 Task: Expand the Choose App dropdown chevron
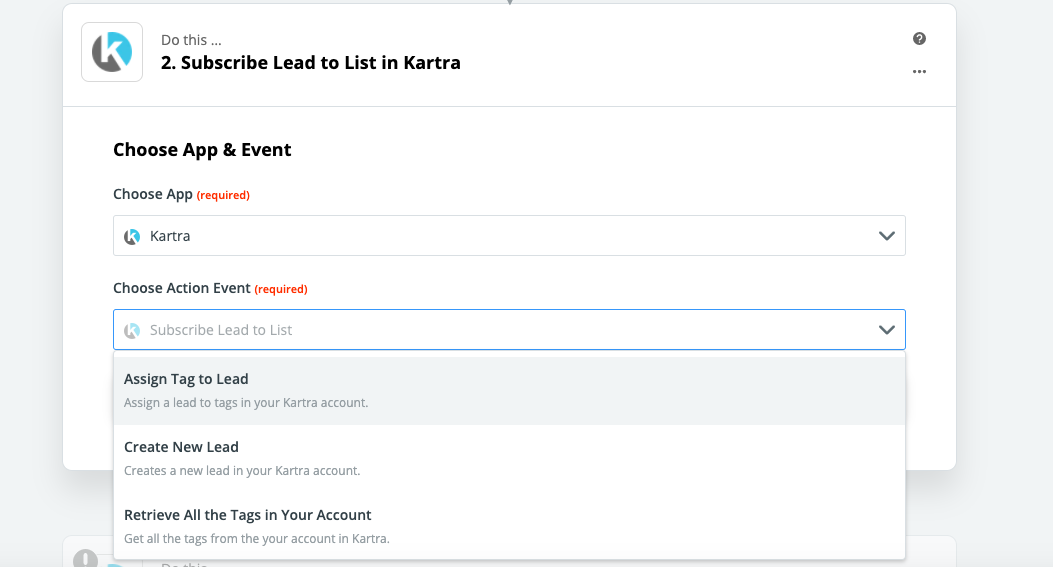pyautogui.click(x=887, y=236)
